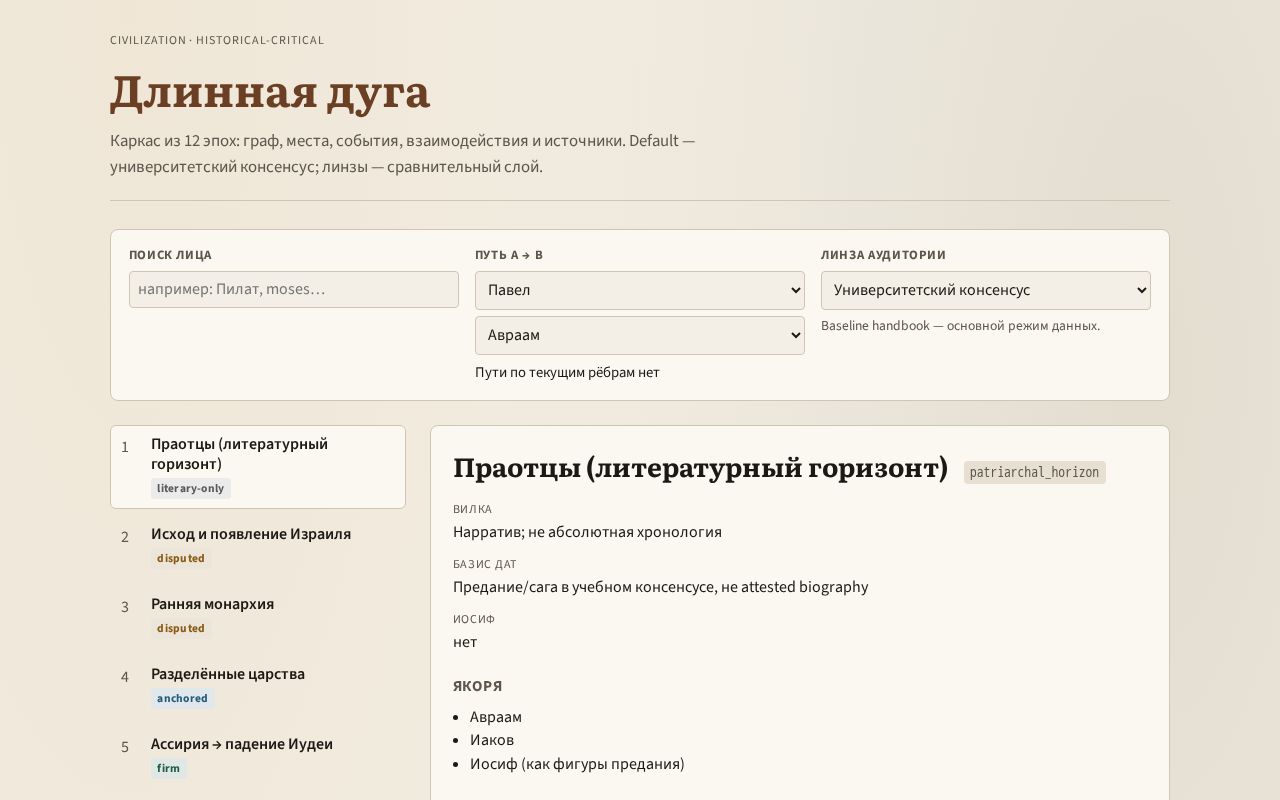Viewport: 1280px width, 800px height.
Task: Open the audience lens dropdown
Action: 986,290
